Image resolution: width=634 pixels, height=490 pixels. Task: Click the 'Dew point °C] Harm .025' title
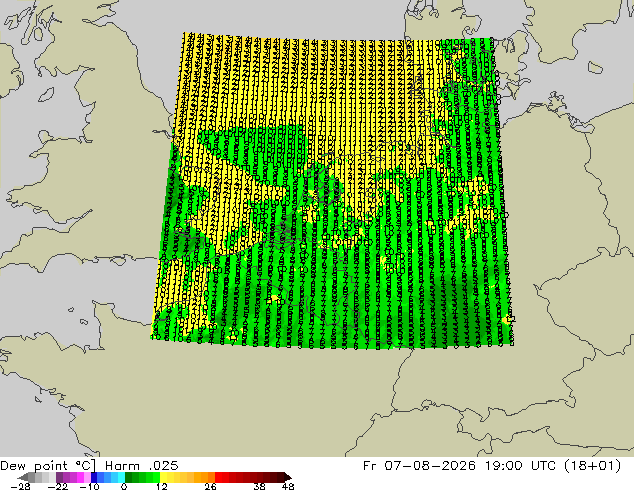tap(89, 466)
